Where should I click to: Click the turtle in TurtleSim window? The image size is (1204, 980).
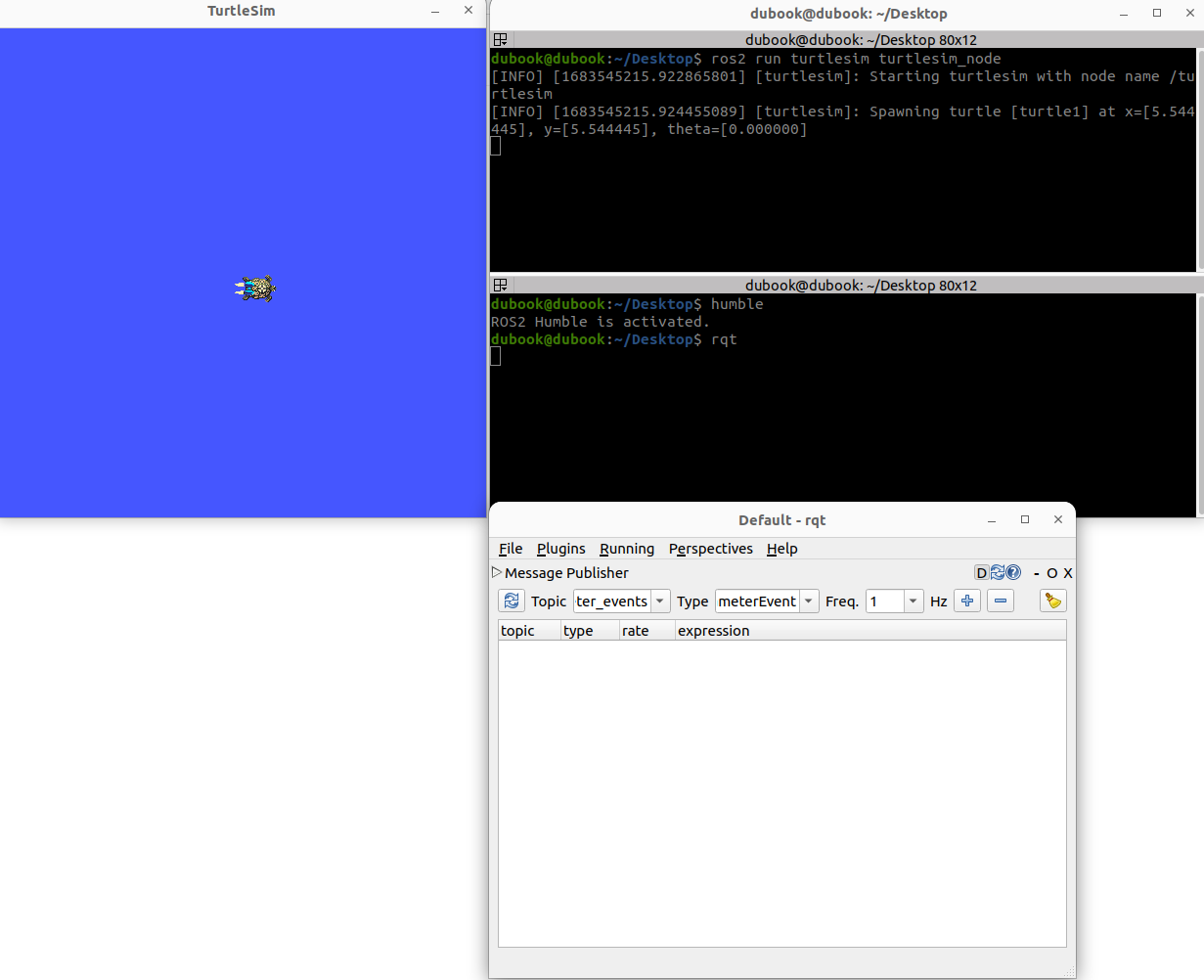point(255,289)
